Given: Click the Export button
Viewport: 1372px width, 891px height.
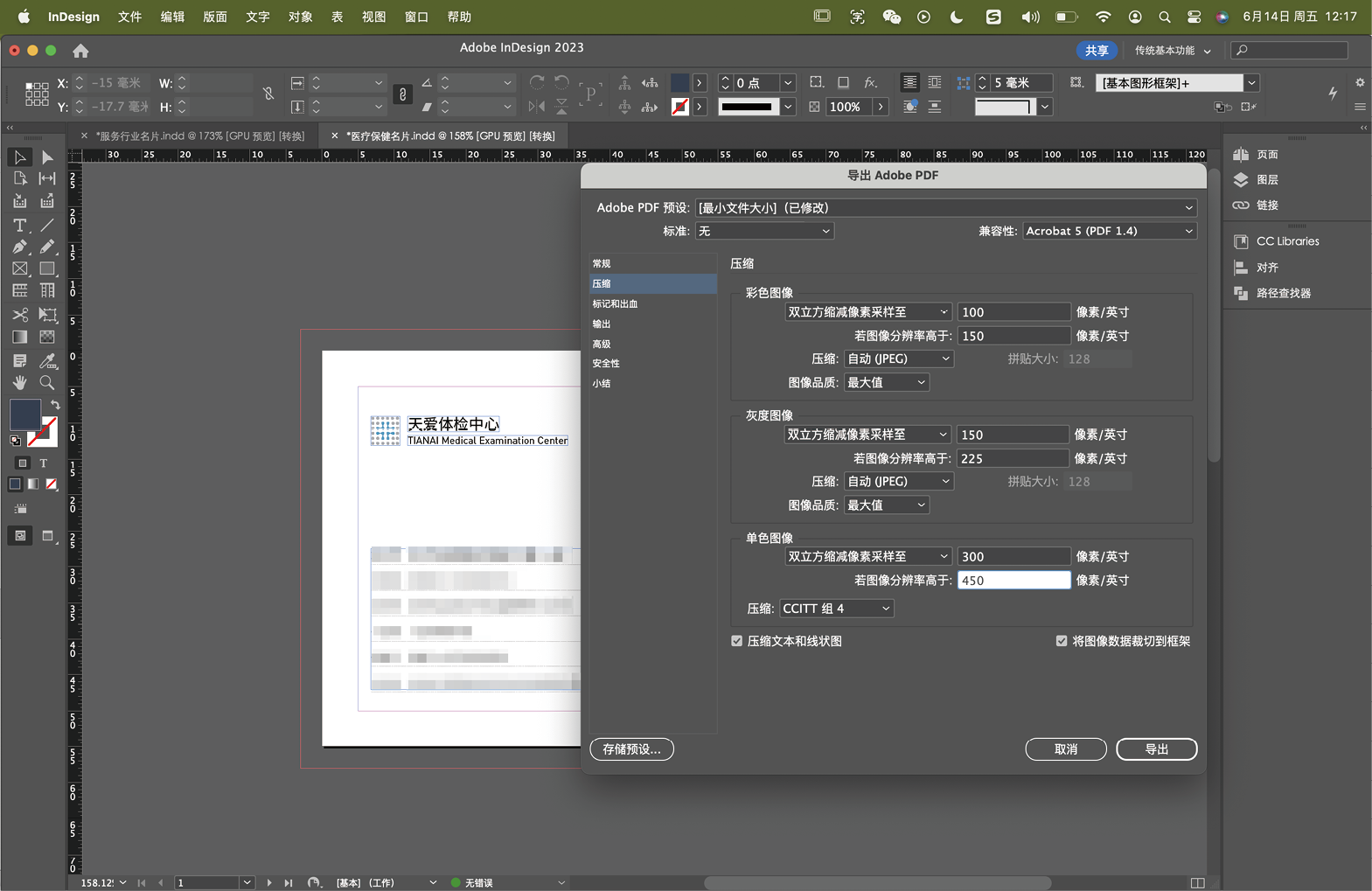Looking at the screenshot, I should click(1156, 749).
